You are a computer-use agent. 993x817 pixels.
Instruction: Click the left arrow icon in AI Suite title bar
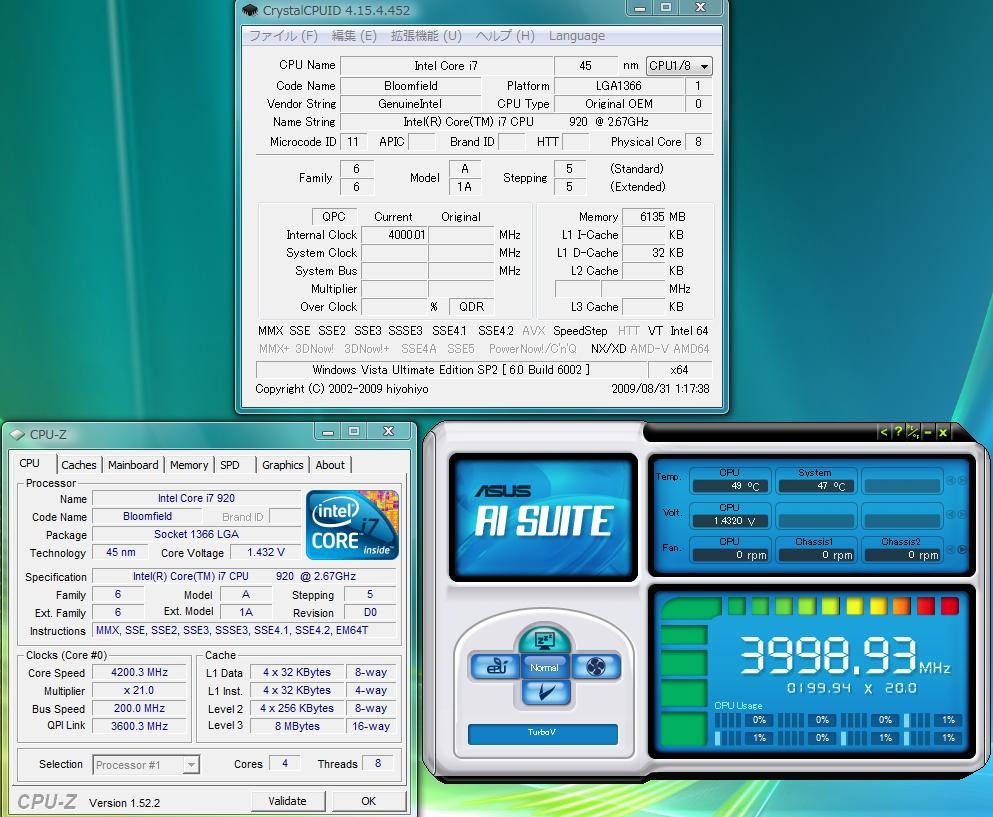coord(883,432)
